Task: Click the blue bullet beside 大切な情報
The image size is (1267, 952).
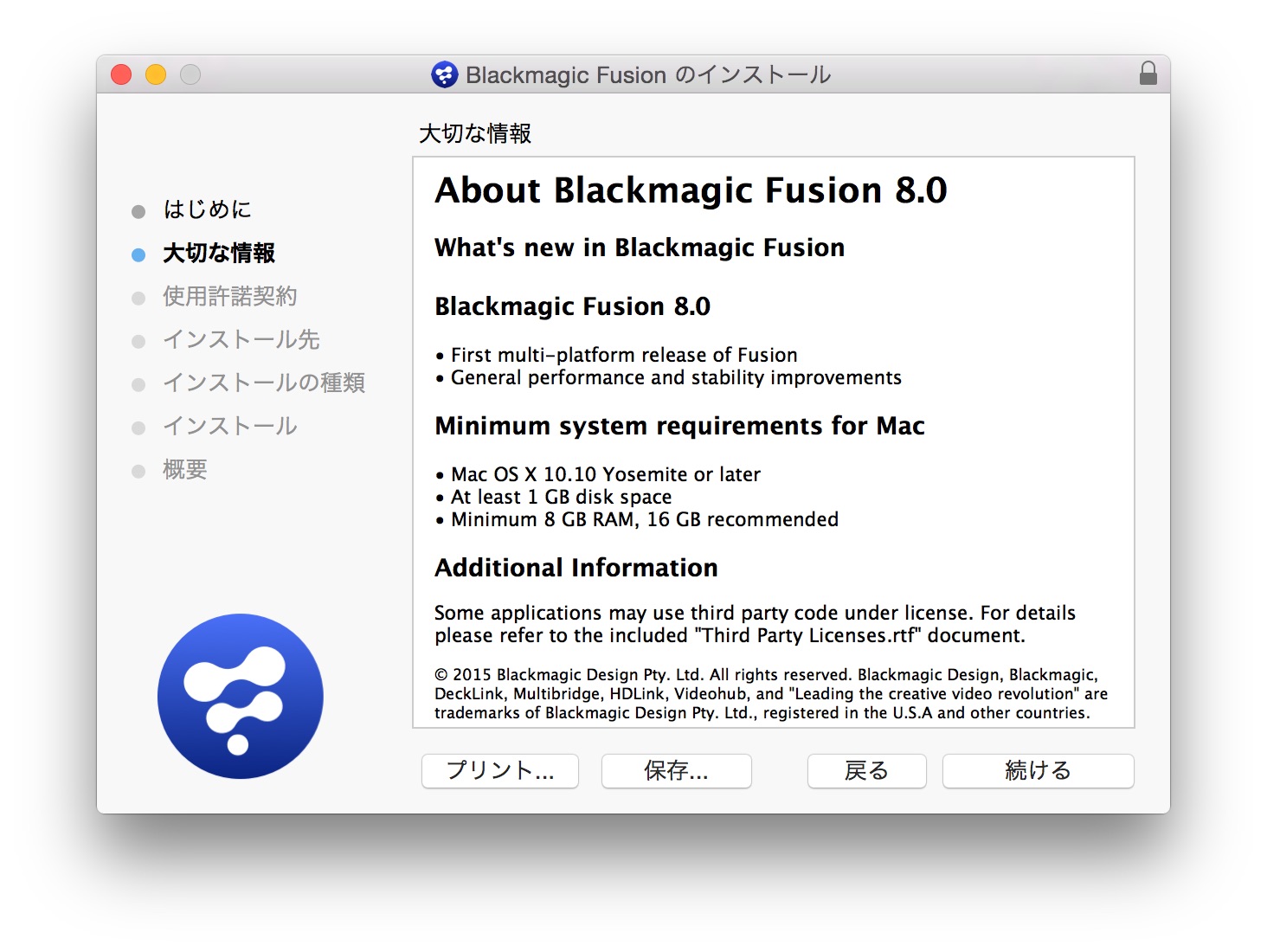Action: click(138, 254)
